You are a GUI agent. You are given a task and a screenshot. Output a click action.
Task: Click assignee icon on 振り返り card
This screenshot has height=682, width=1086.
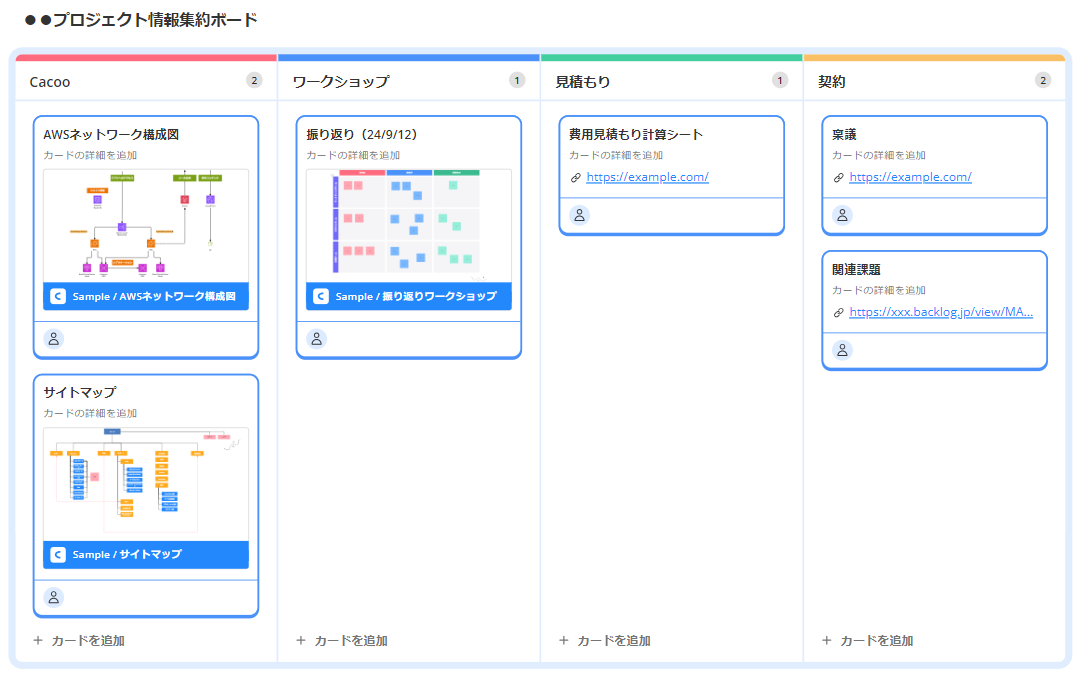tap(317, 338)
